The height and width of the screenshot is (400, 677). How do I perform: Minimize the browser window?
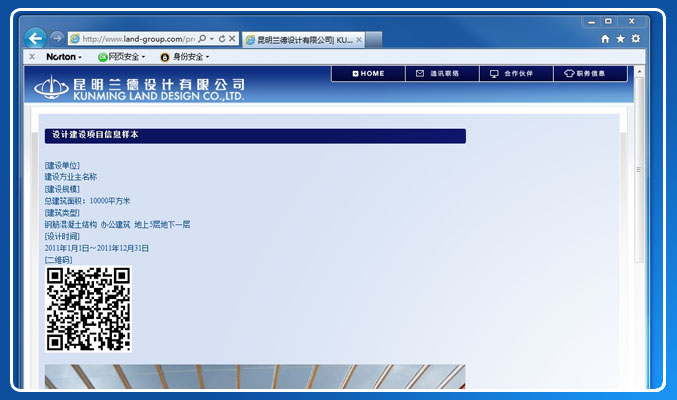592,22
